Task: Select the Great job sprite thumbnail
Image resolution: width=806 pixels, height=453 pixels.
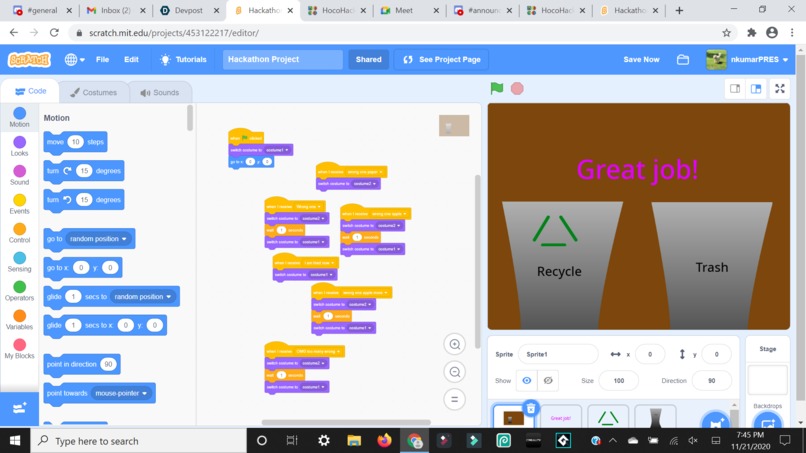Action: coord(561,417)
